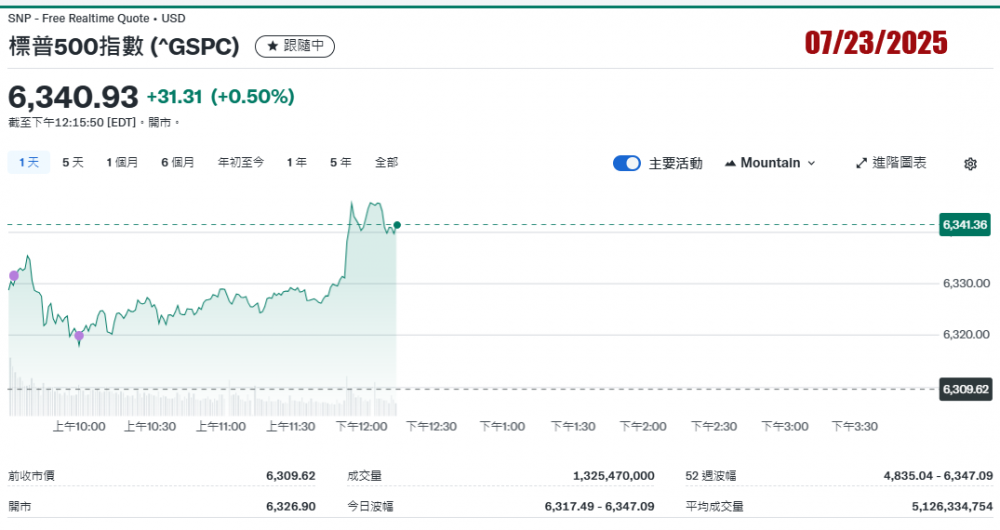Expand the Mountain chart type dropdown
Screen dimensions: 1000x530
(x=769, y=163)
